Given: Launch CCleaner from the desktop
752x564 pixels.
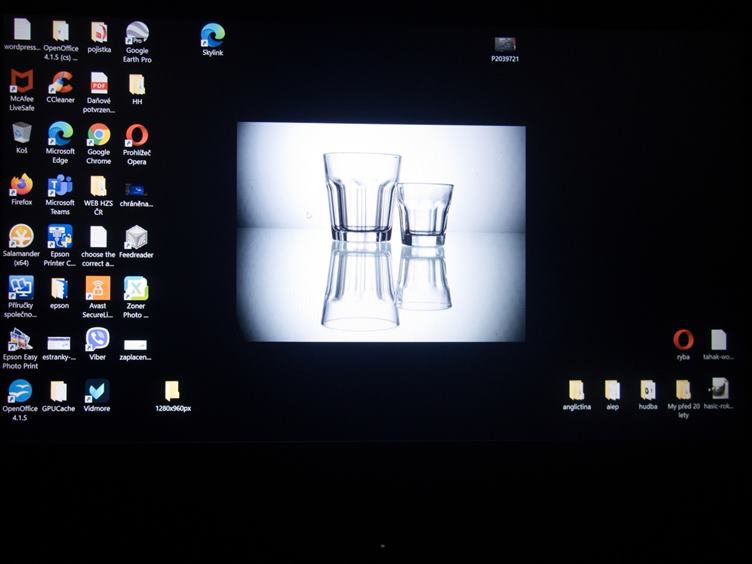Looking at the screenshot, I should click(60, 82).
